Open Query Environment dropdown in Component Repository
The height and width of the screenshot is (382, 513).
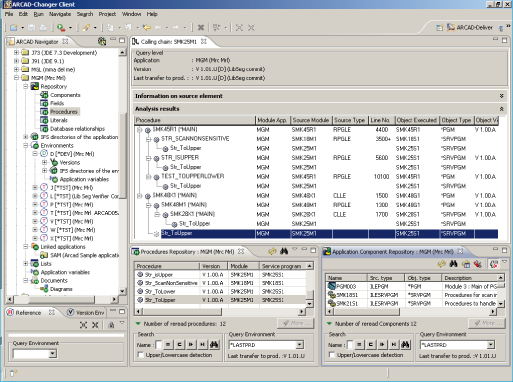coord(490,345)
